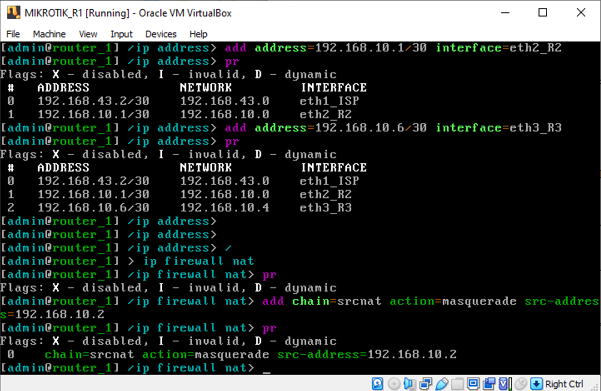Click the shared folders status icon
601x391 pixels.
[x=457, y=383]
